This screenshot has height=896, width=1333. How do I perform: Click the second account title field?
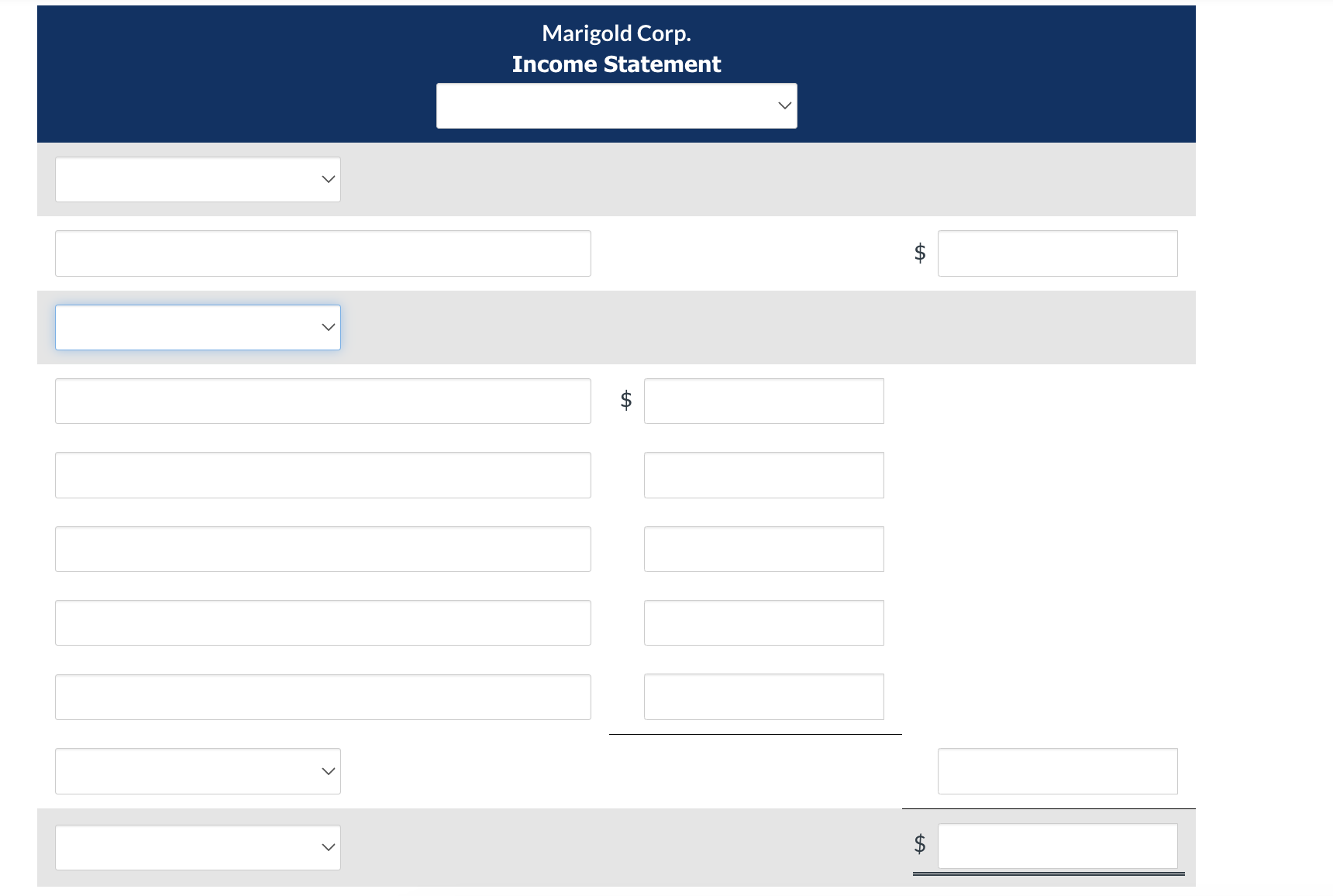322,474
